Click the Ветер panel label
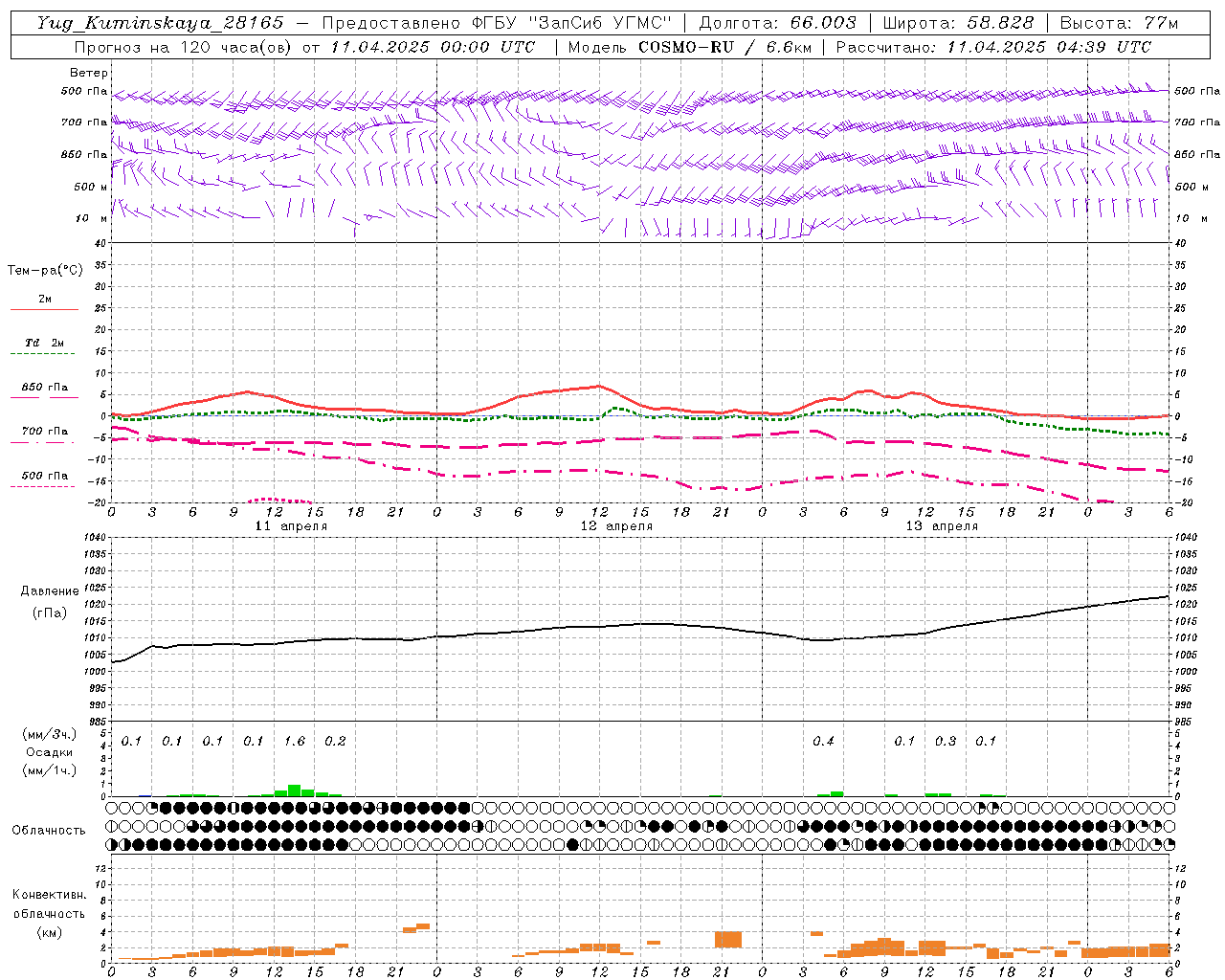 pos(89,73)
